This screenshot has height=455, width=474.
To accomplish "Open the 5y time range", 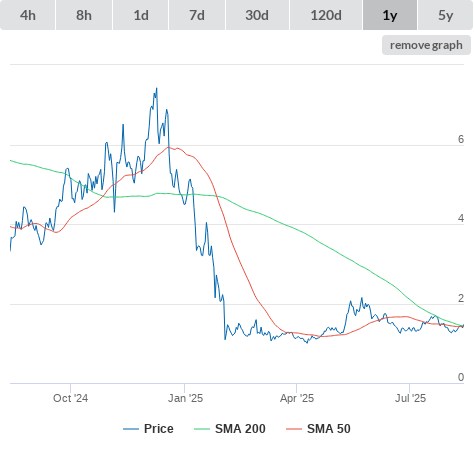I will click(445, 15).
